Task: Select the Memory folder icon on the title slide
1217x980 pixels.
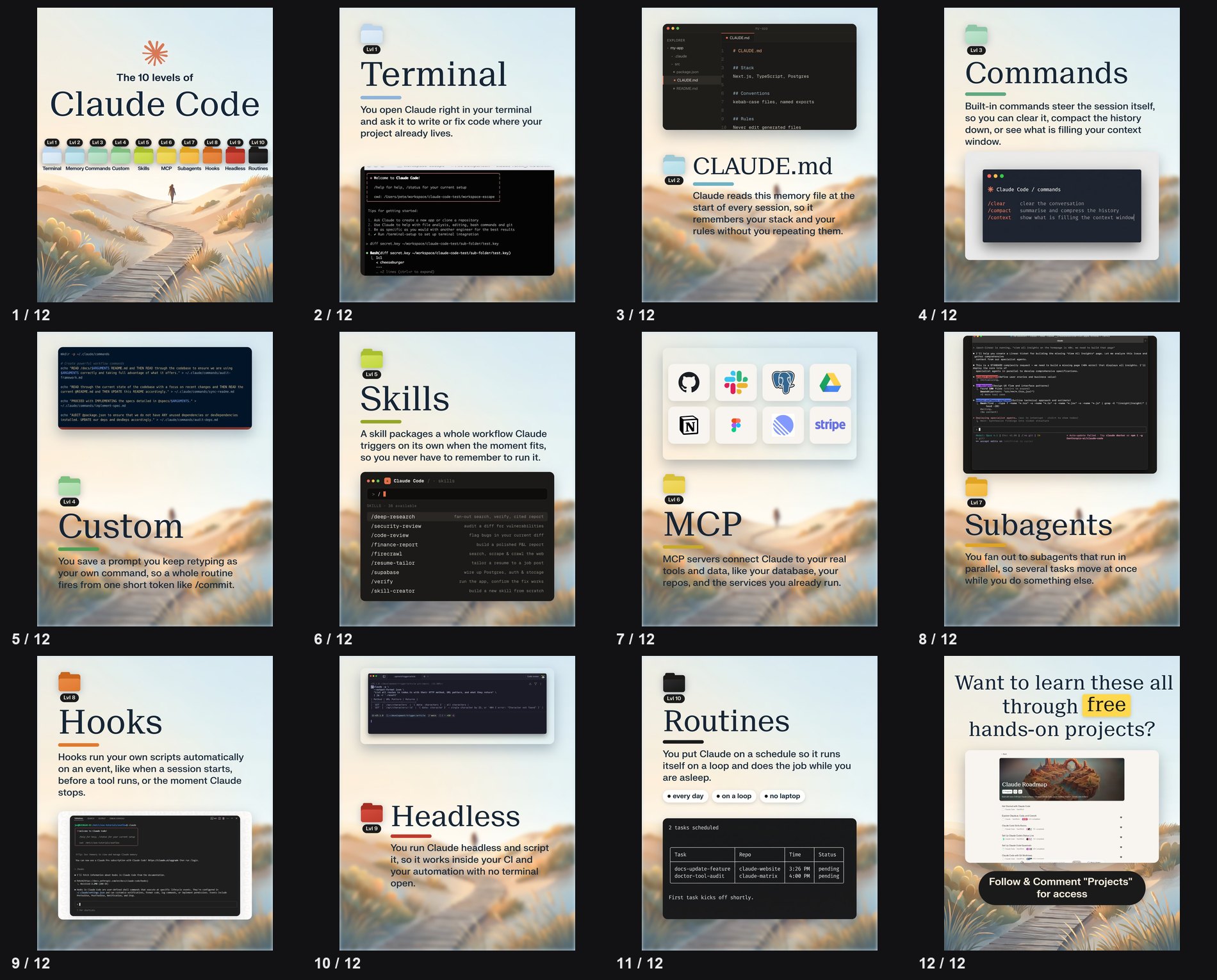Action: tap(75, 156)
